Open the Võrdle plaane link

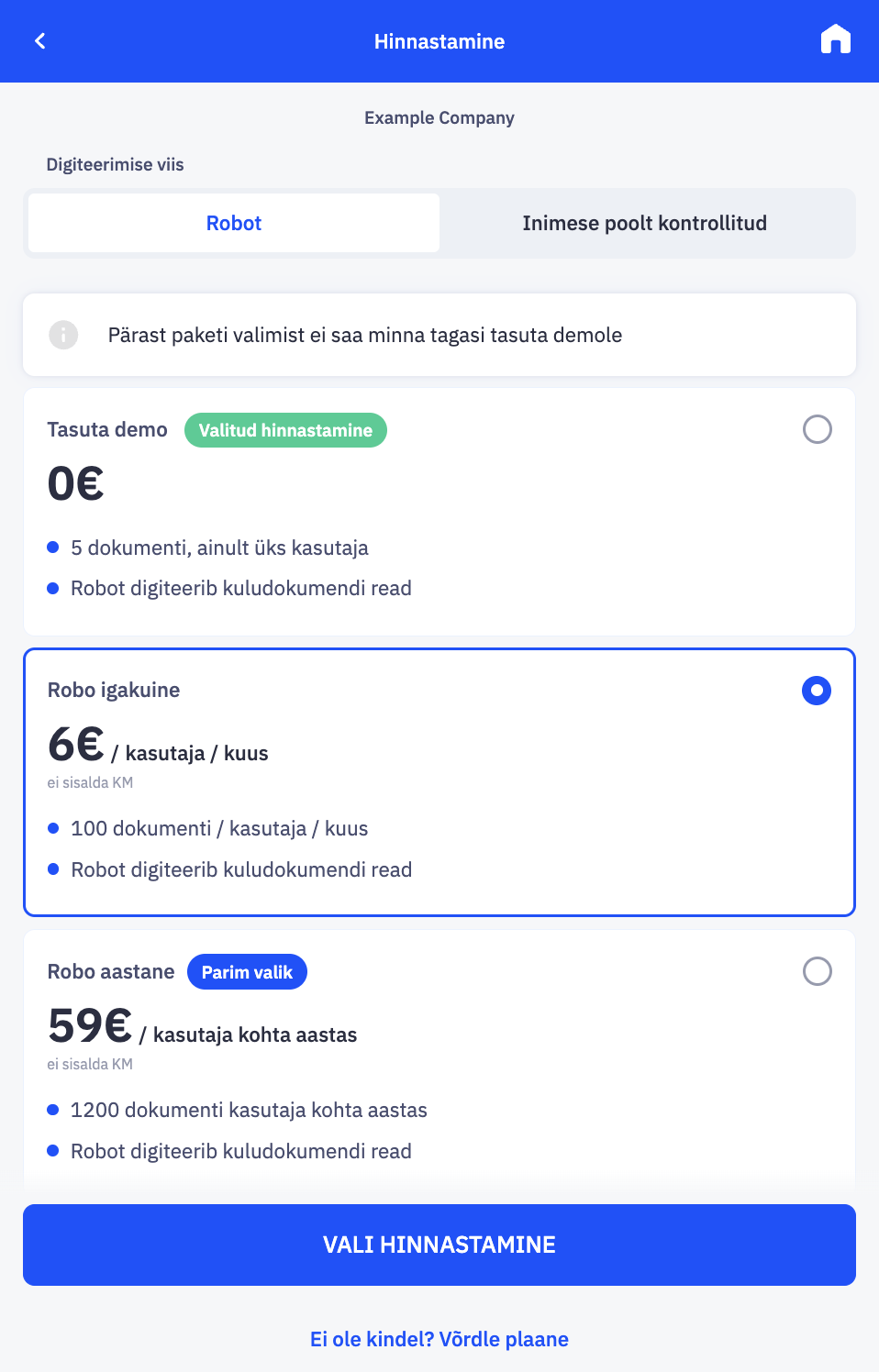439,1339
